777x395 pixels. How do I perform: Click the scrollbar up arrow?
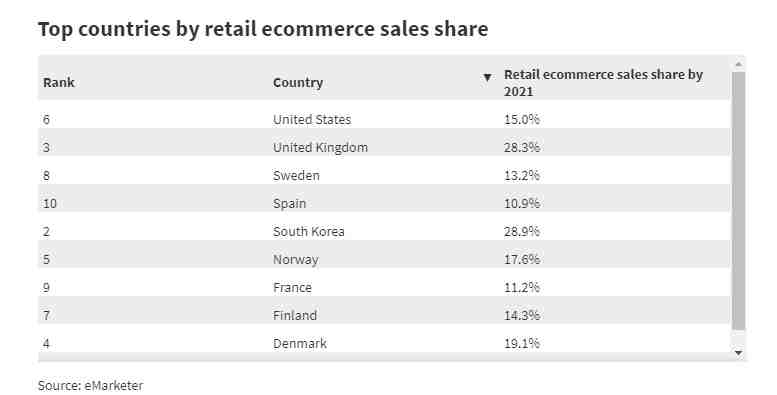738,64
